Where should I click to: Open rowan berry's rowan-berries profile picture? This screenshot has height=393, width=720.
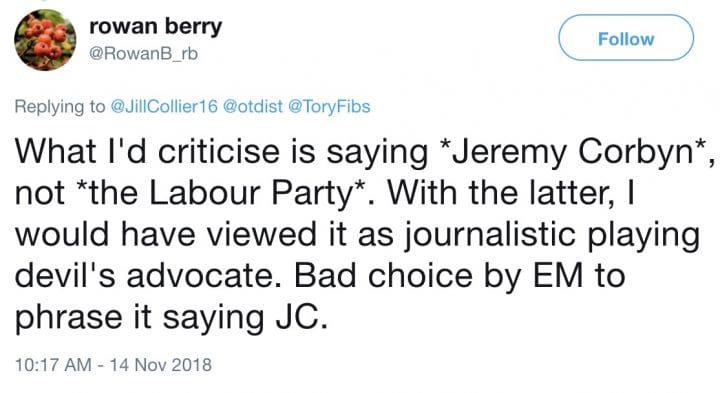click(x=45, y=39)
